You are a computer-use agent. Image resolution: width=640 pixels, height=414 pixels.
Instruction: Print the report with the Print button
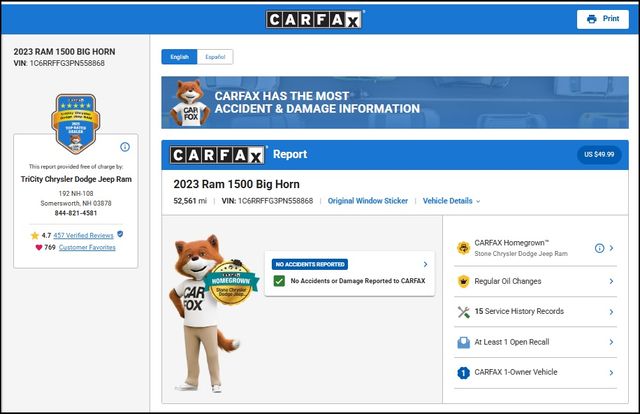point(602,19)
